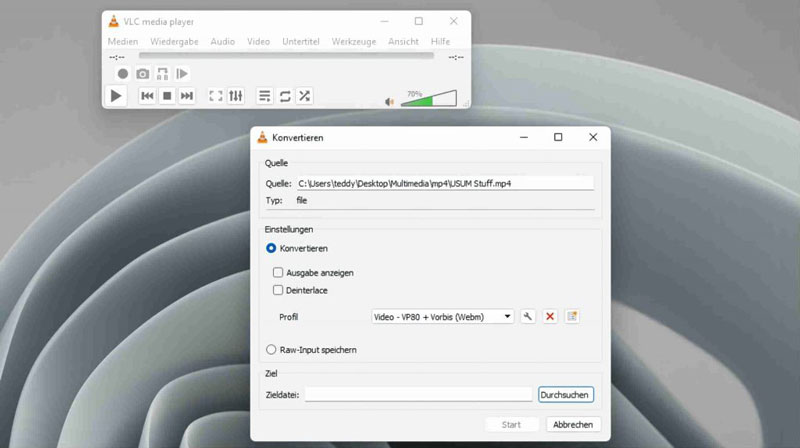Click VLC cone icon in player title bar

(x=113, y=21)
